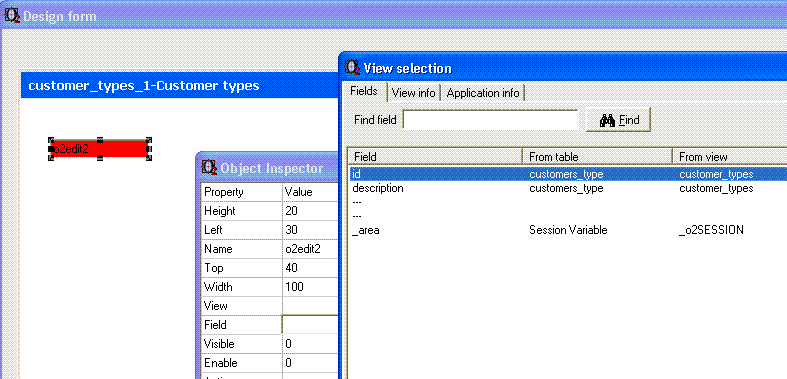
Task: Select the red o2edit2 control
Action: click(100, 149)
